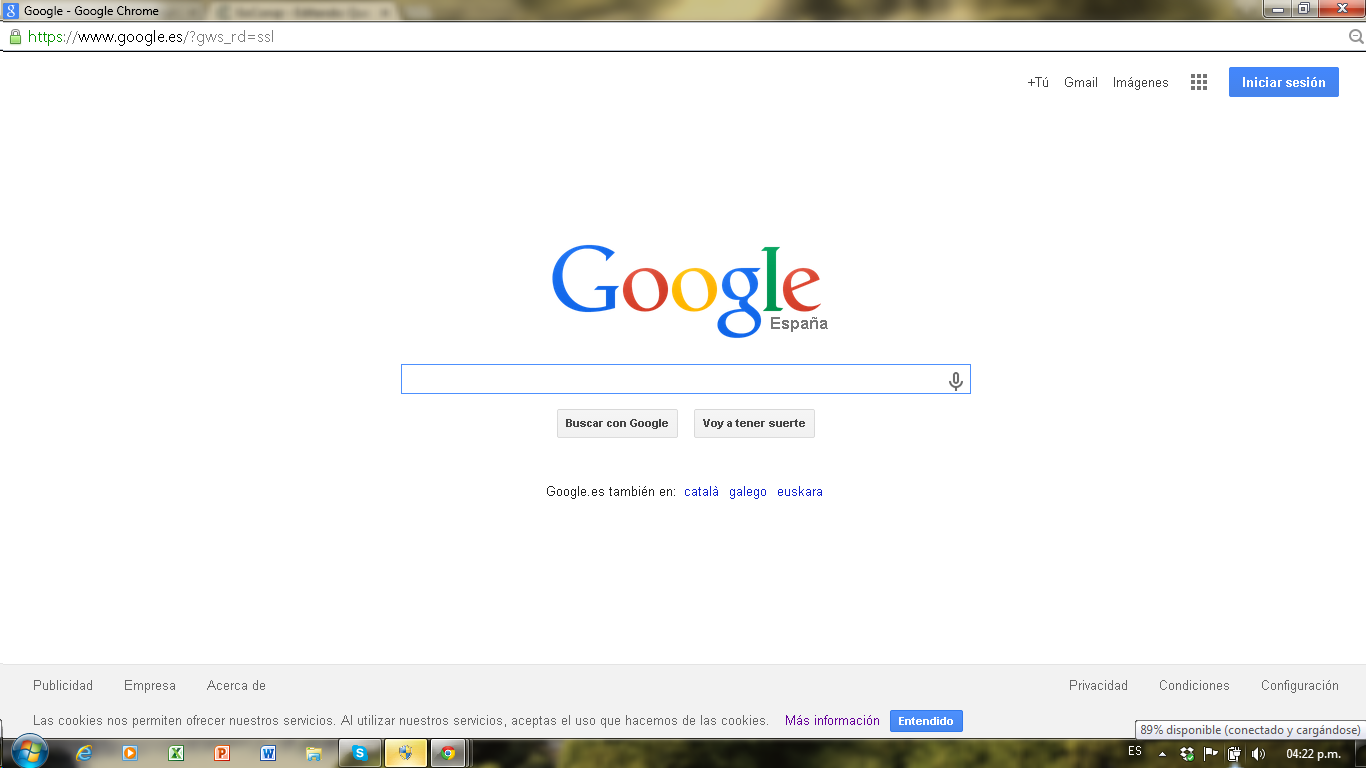Launch Word from the taskbar

268,753
